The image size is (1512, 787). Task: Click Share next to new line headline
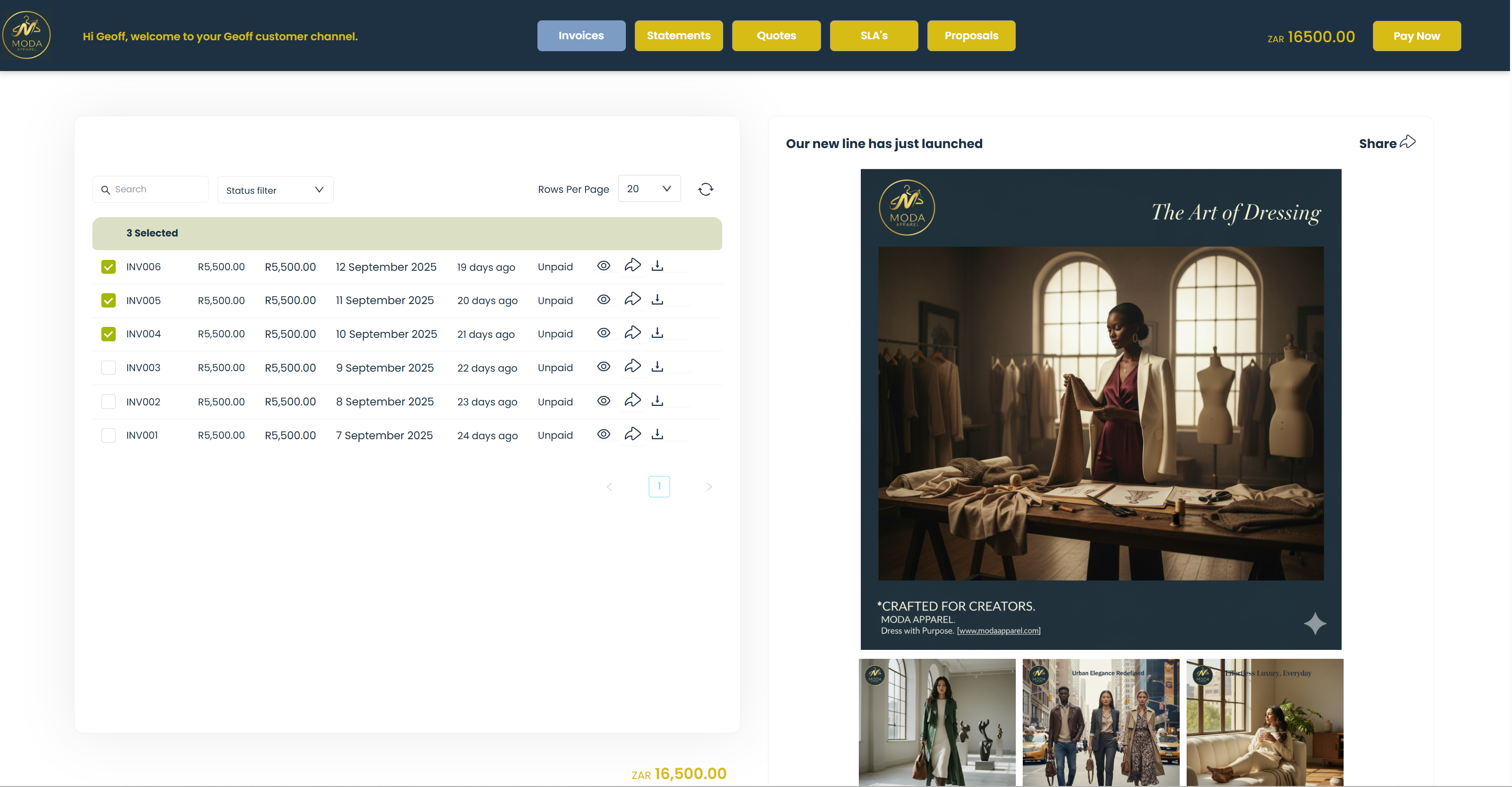click(x=1387, y=143)
